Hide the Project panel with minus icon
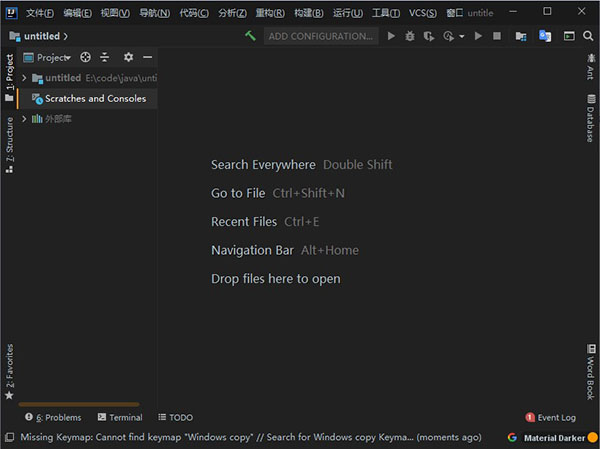The image size is (600, 449). coord(147,57)
